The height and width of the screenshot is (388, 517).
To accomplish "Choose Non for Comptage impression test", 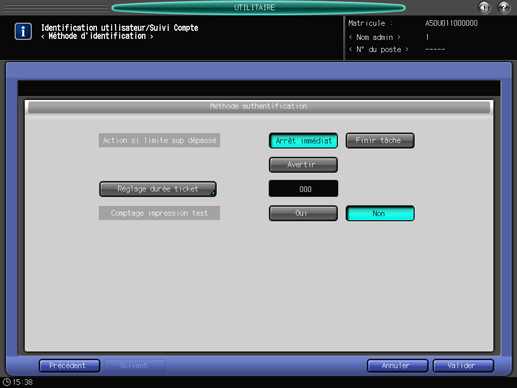I will (x=380, y=213).
